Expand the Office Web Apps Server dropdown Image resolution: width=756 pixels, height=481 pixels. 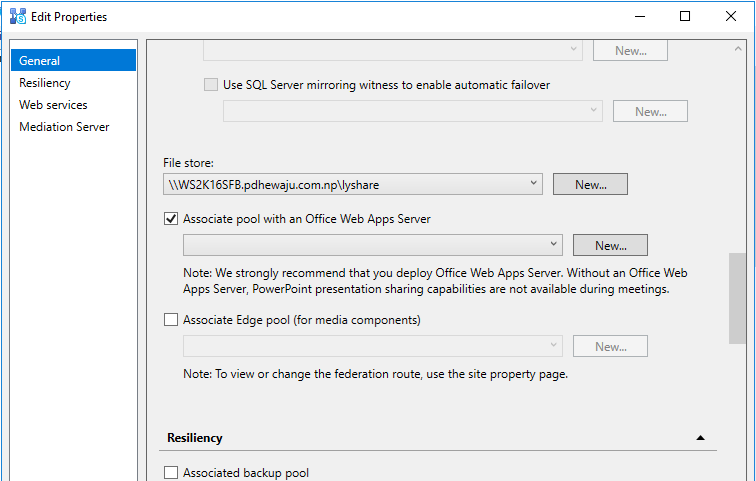pyautogui.click(x=373, y=245)
